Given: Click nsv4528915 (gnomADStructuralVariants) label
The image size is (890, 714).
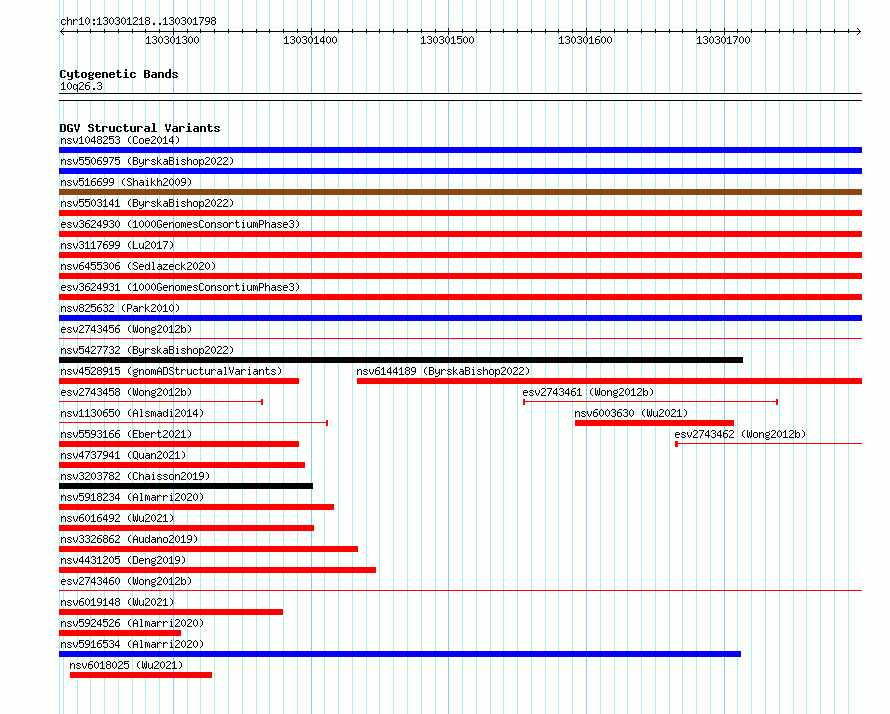Looking at the screenshot, I should click(x=171, y=371).
